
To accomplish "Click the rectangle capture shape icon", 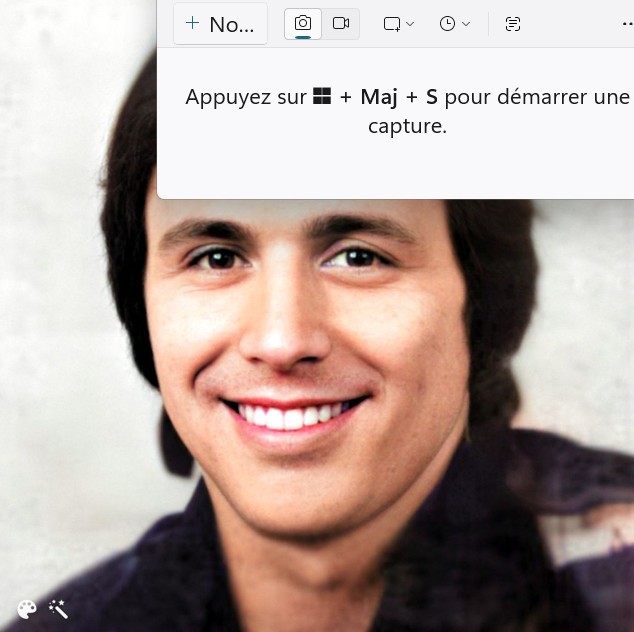I will [392, 24].
